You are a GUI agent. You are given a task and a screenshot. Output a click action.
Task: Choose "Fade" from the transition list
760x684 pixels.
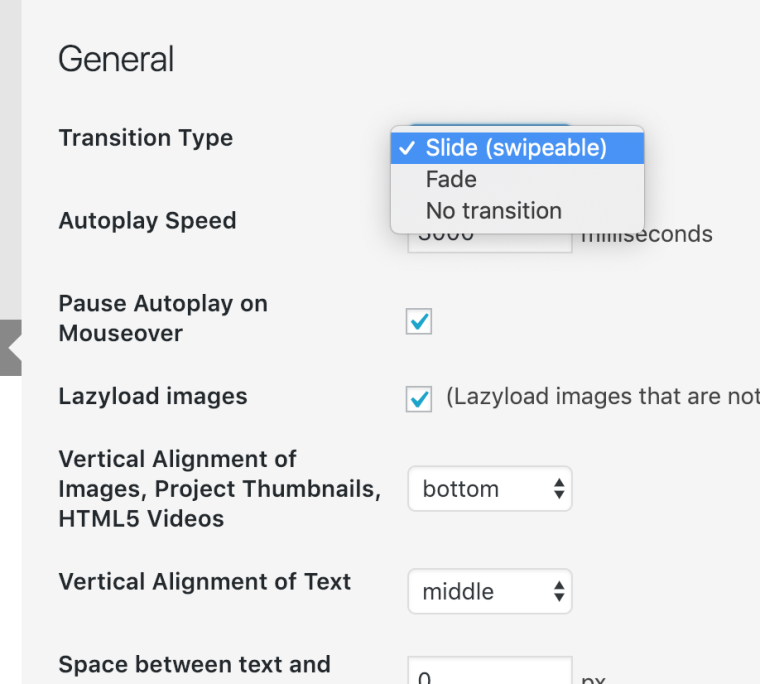click(451, 180)
